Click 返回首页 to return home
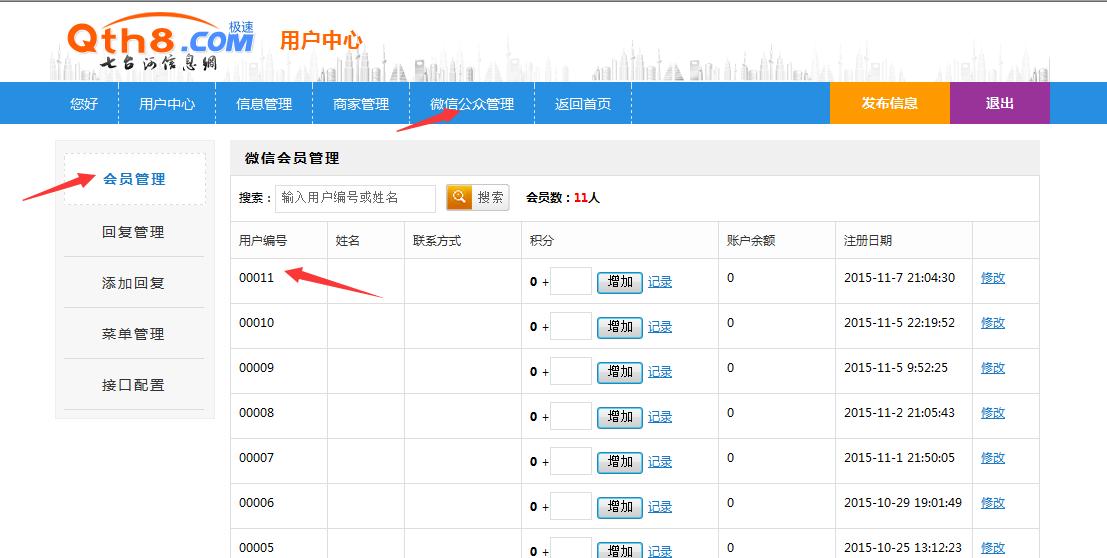This screenshot has height=558, width=1107. pyautogui.click(x=583, y=104)
